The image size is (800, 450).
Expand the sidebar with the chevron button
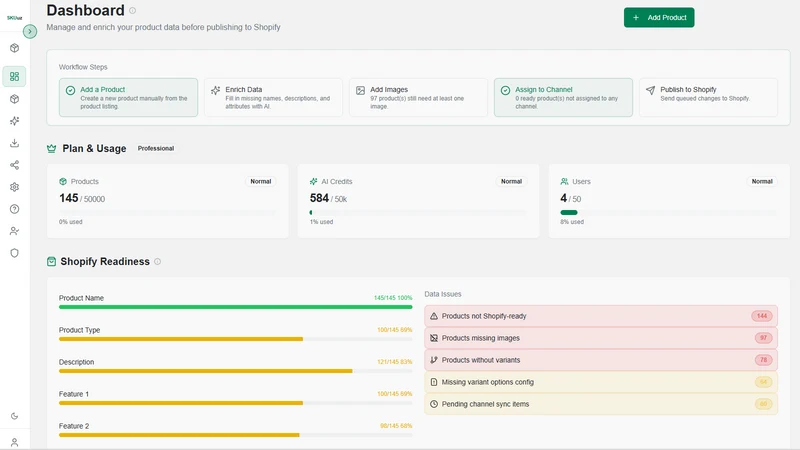30,32
